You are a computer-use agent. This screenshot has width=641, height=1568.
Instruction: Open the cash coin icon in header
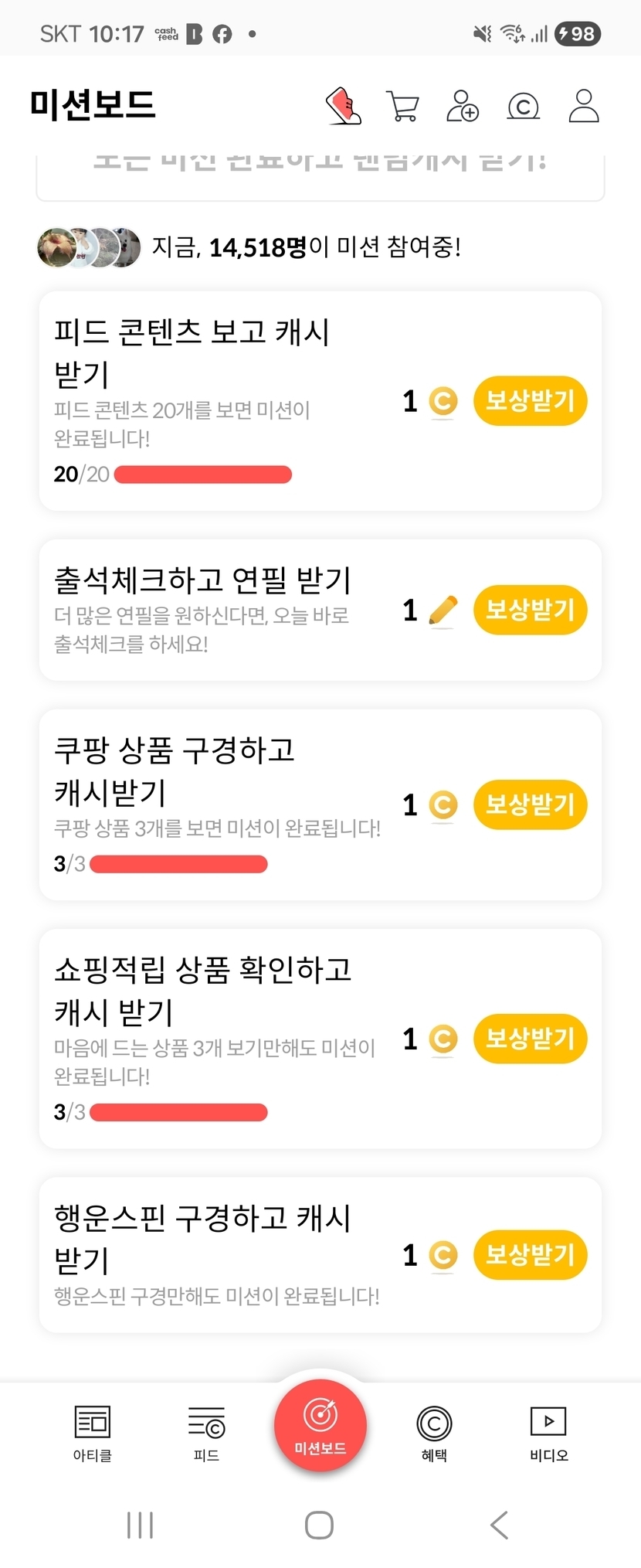pos(523,106)
